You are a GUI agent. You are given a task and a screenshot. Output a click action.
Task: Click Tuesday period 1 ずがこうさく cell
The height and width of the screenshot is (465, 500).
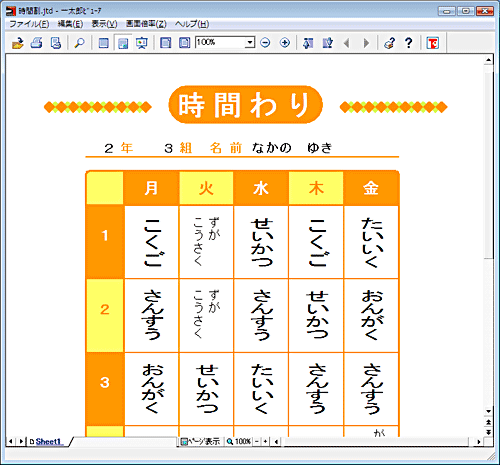pyautogui.click(x=206, y=242)
